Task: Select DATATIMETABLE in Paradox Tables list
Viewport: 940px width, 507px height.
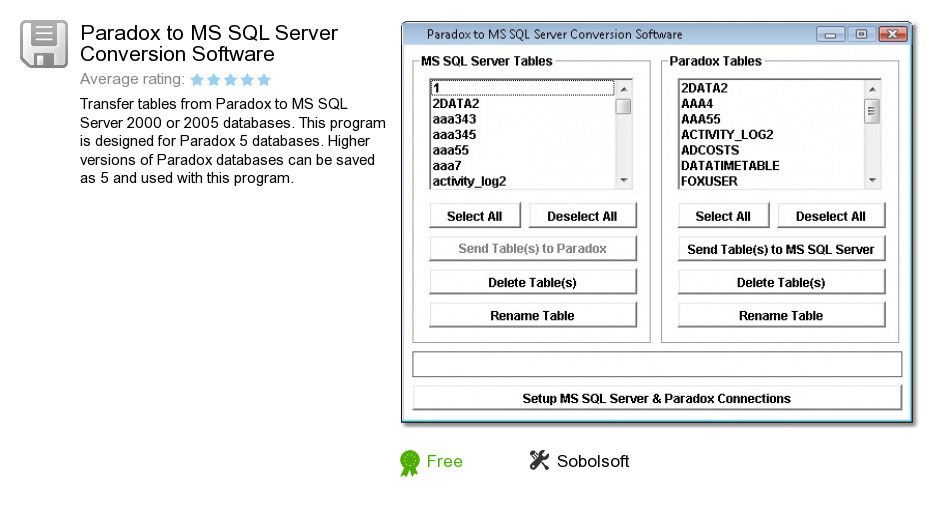Action: 771,166
